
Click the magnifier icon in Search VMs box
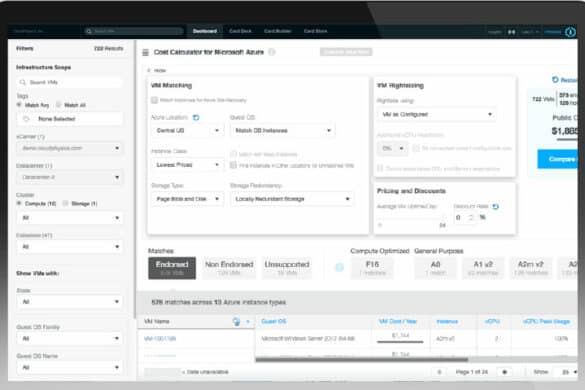23,82
